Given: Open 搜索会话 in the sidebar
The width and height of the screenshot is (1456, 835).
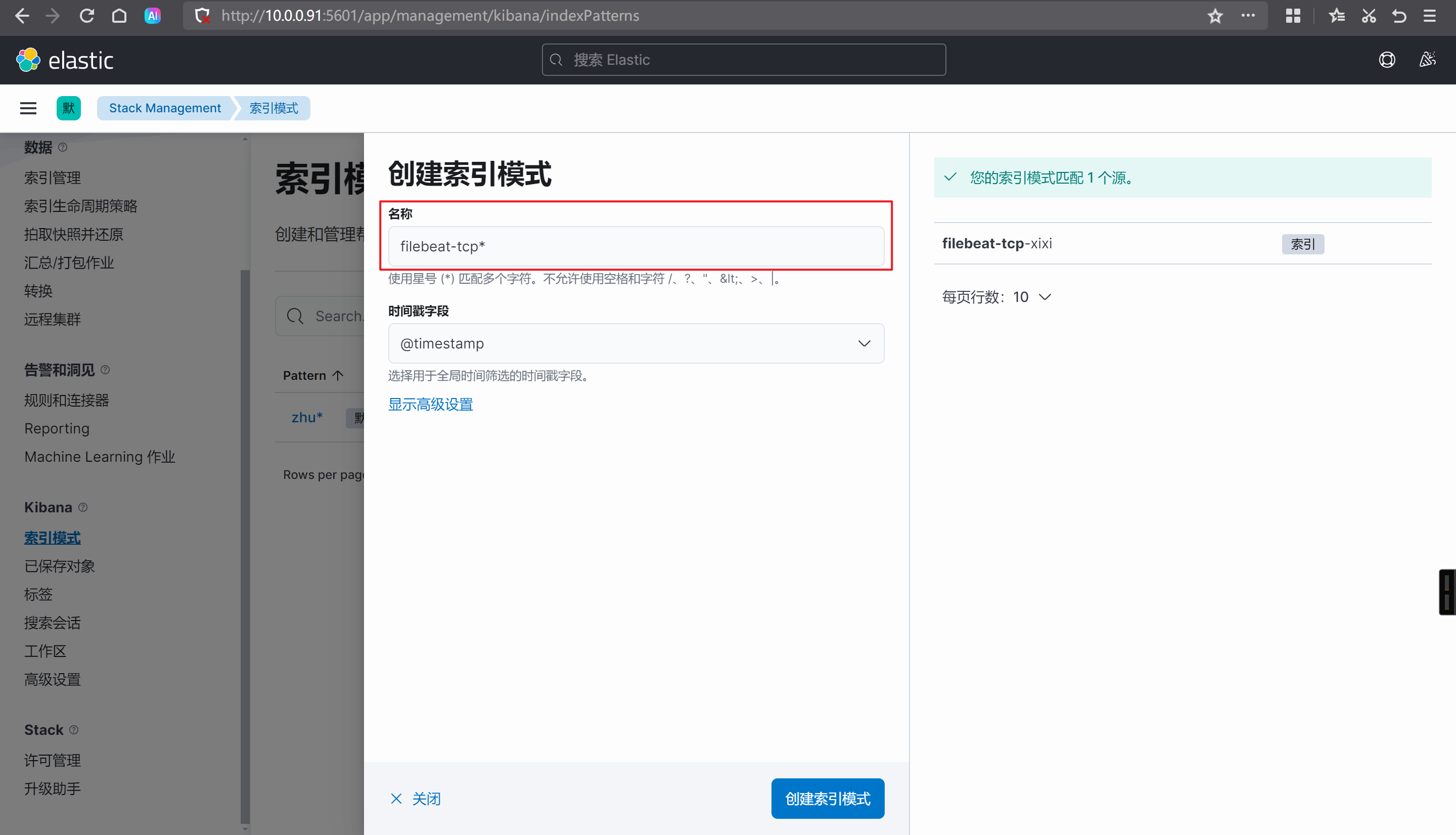Looking at the screenshot, I should point(53,623).
